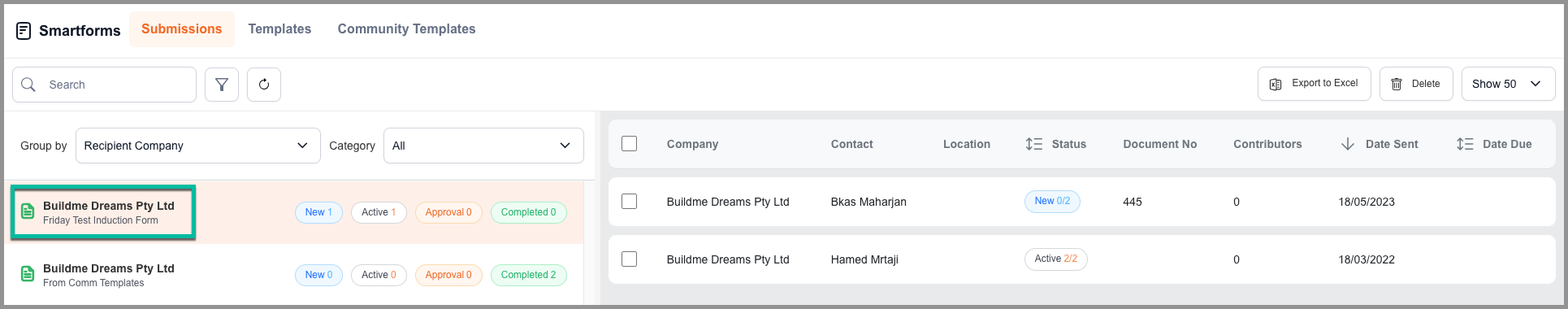This screenshot has height=309, width=1568.
Task: Click the search magnifier icon
Action: pyautogui.click(x=28, y=85)
